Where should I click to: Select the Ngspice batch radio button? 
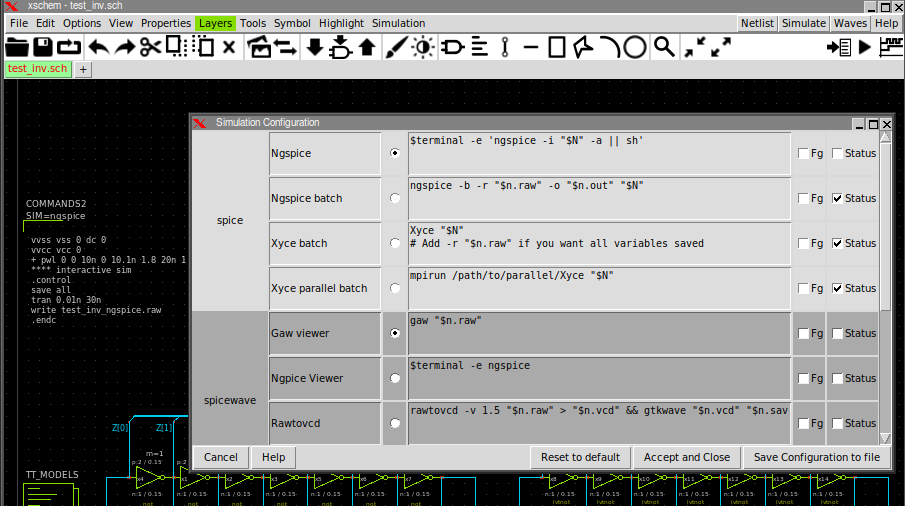click(395, 198)
